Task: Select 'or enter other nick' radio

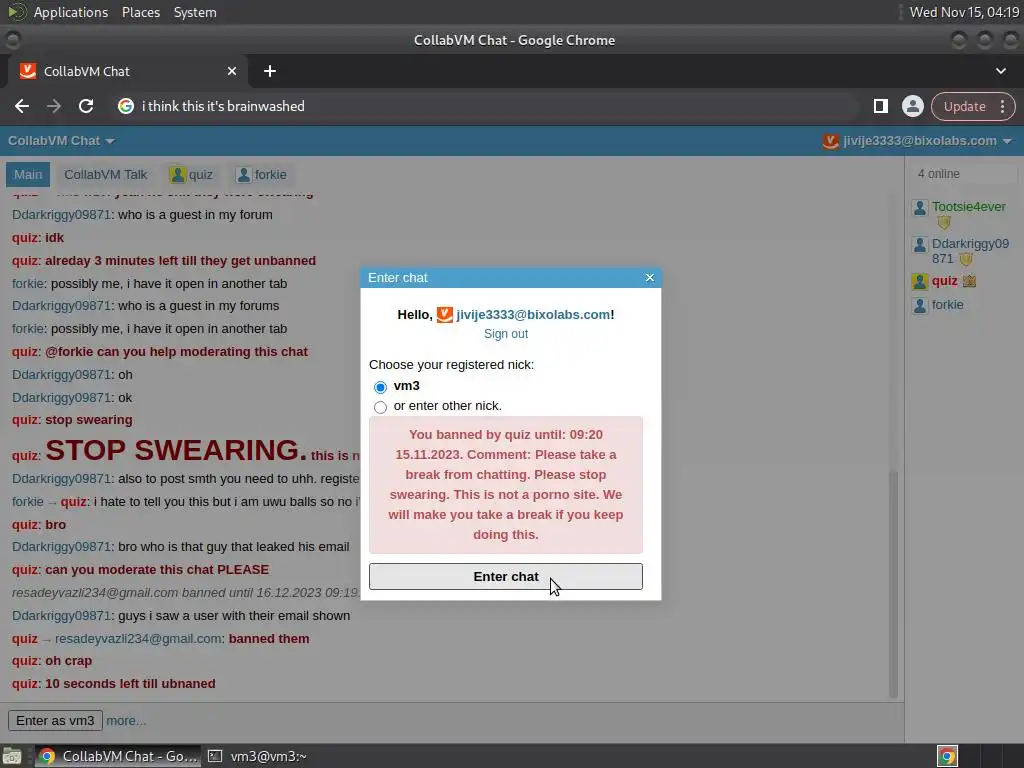Action: click(x=380, y=407)
